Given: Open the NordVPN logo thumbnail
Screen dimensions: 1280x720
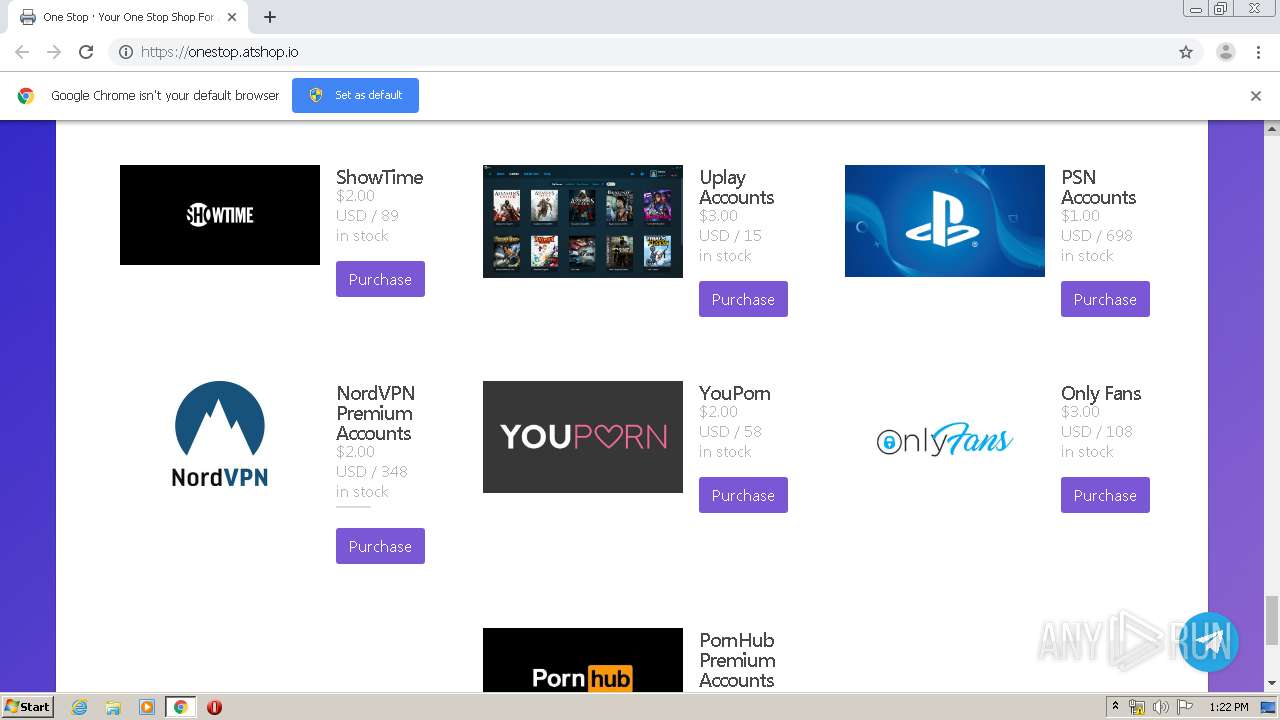Looking at the screenshot, I should coord(220,436).
